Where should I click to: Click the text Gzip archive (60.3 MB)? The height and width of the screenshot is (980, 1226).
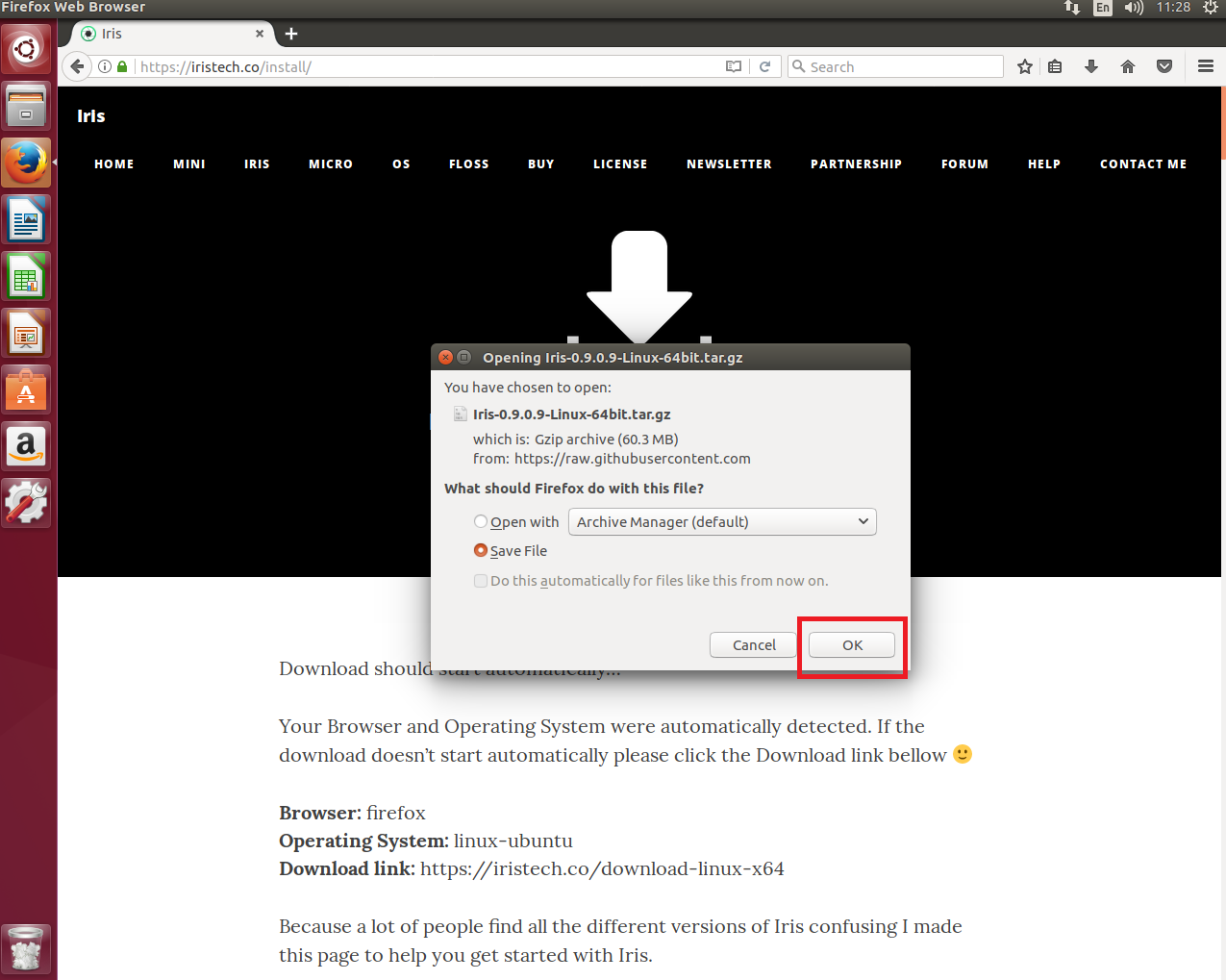point(607,440)
